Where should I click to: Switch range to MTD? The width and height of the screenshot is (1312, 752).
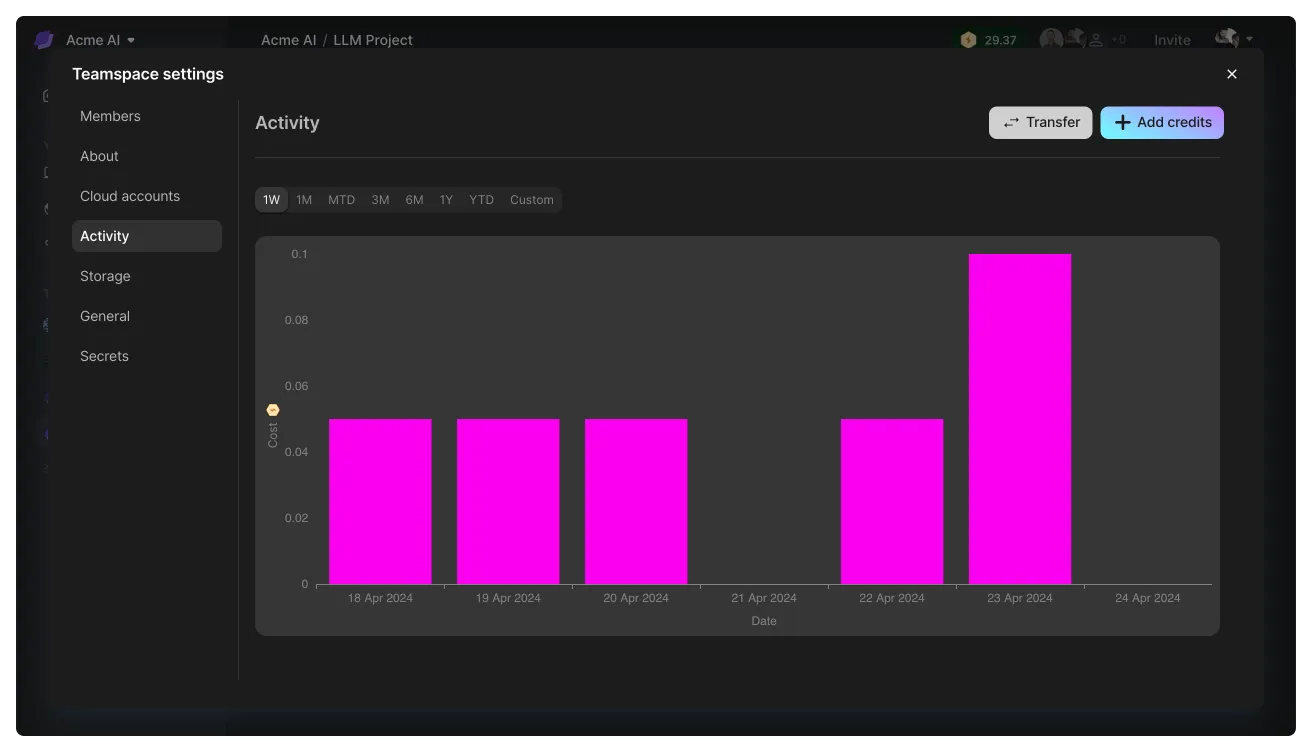(341, 200)
